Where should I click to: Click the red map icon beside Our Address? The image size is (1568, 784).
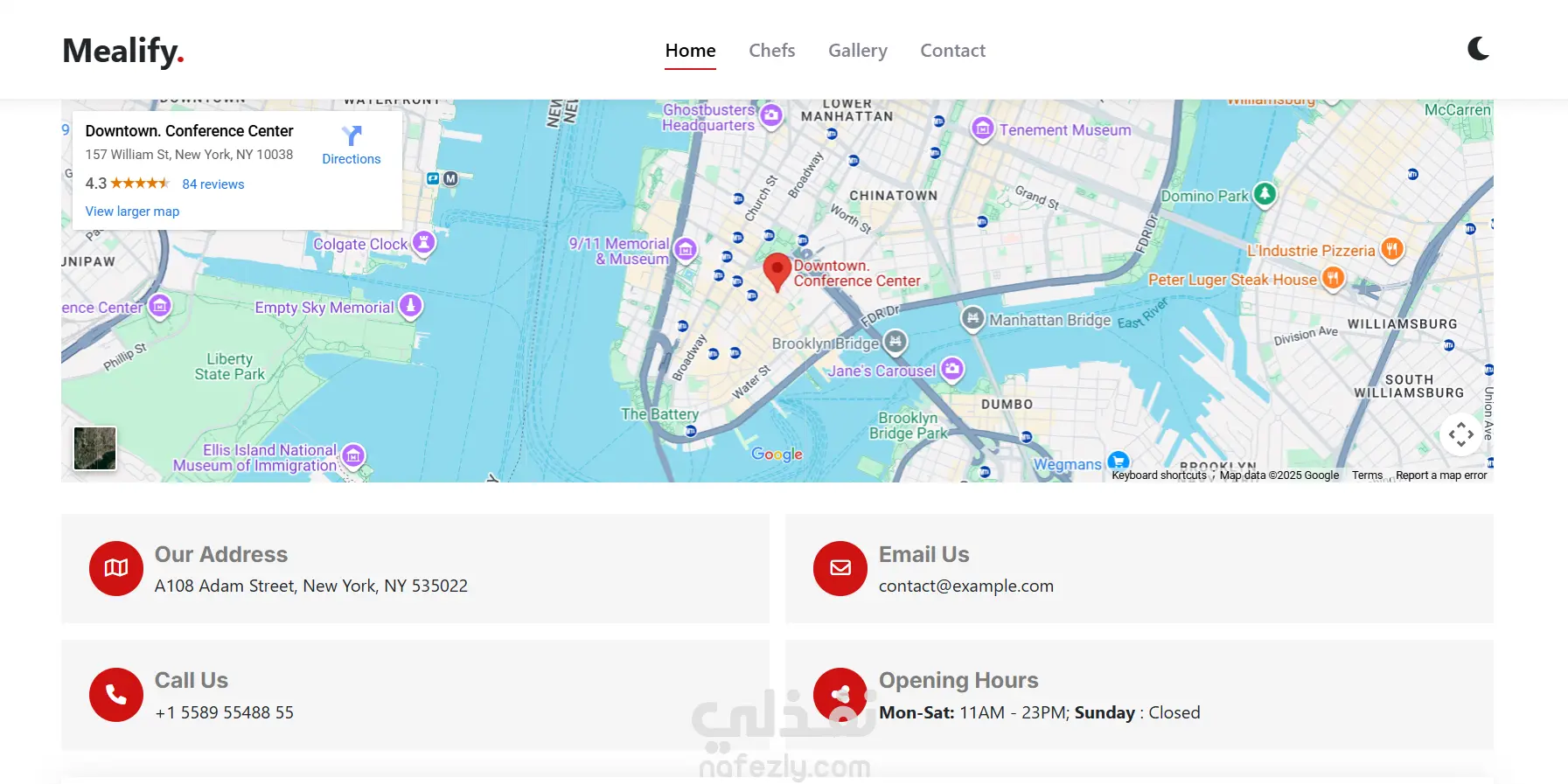click(x=116, y=569)
